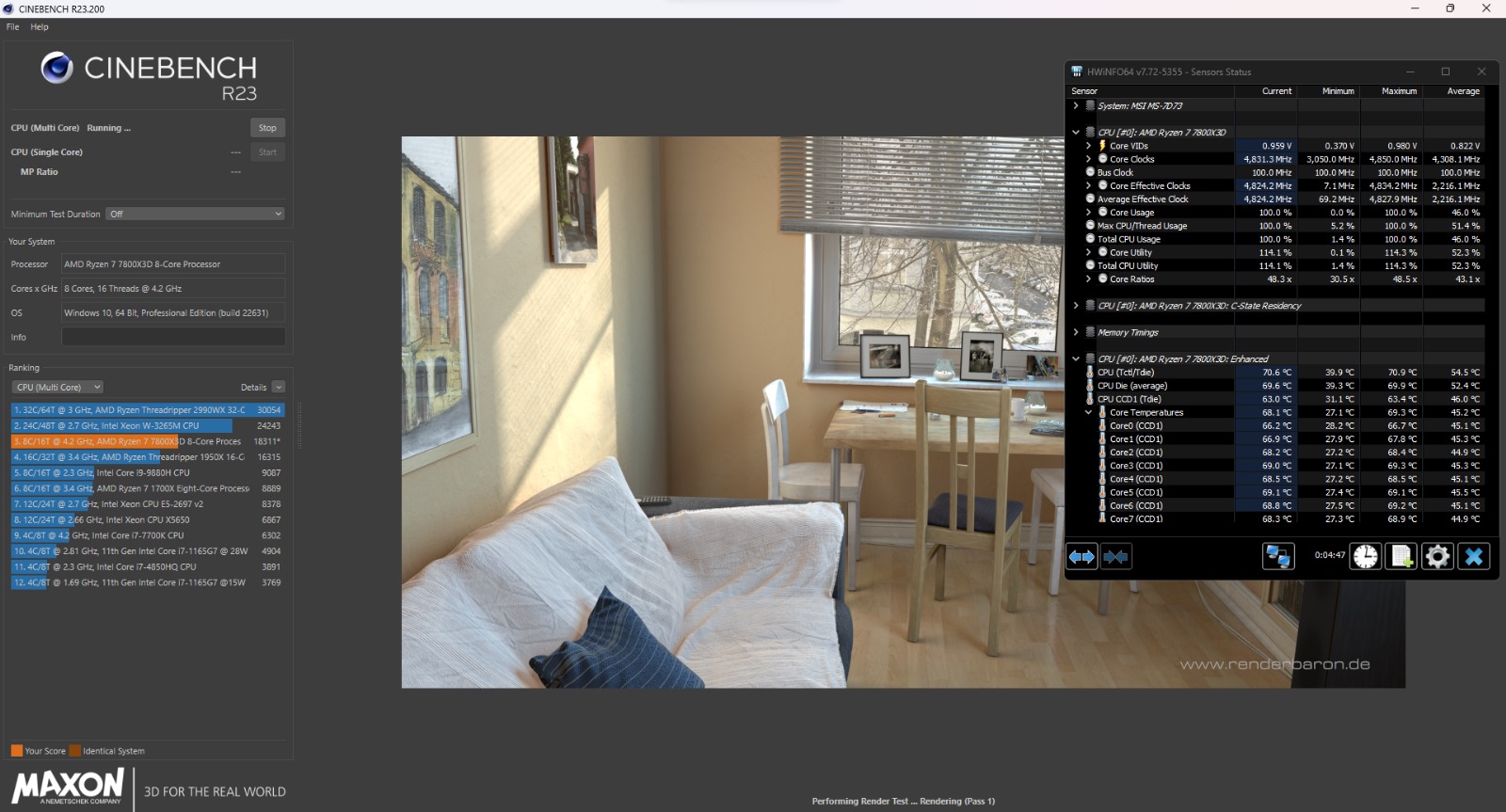Select Xeon X5650 ranking entry
The height and width of the screenshot is (812, 1506).
pos(147,519)
